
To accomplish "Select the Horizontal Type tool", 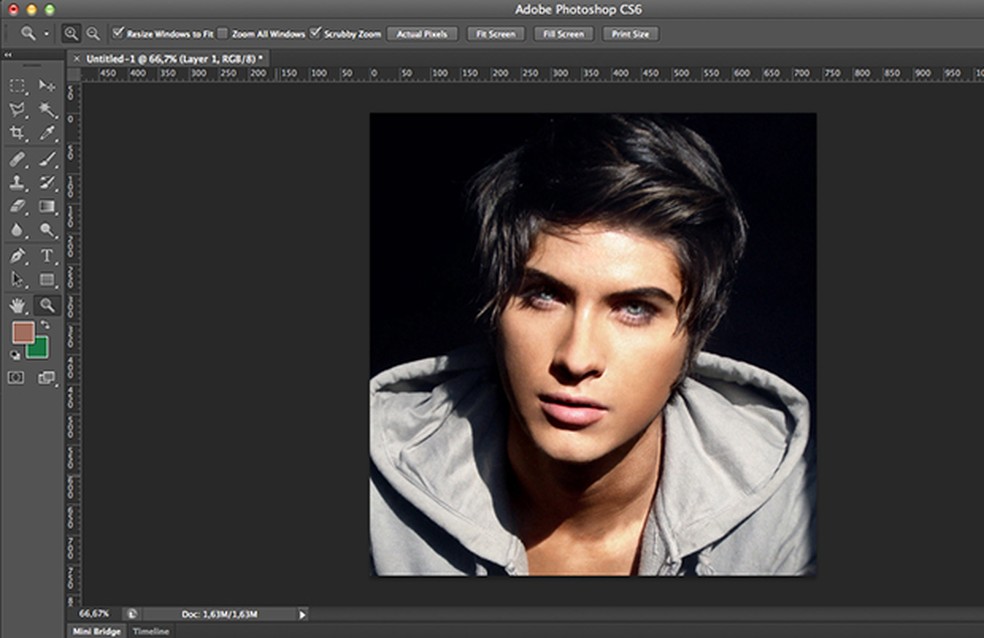I will click(x=47, y=255).
